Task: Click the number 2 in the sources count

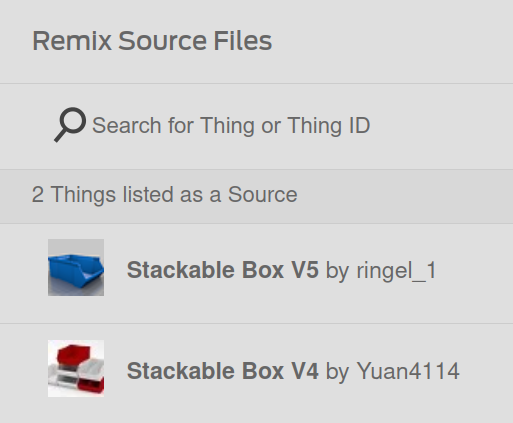Action: (x=38, y=194)
